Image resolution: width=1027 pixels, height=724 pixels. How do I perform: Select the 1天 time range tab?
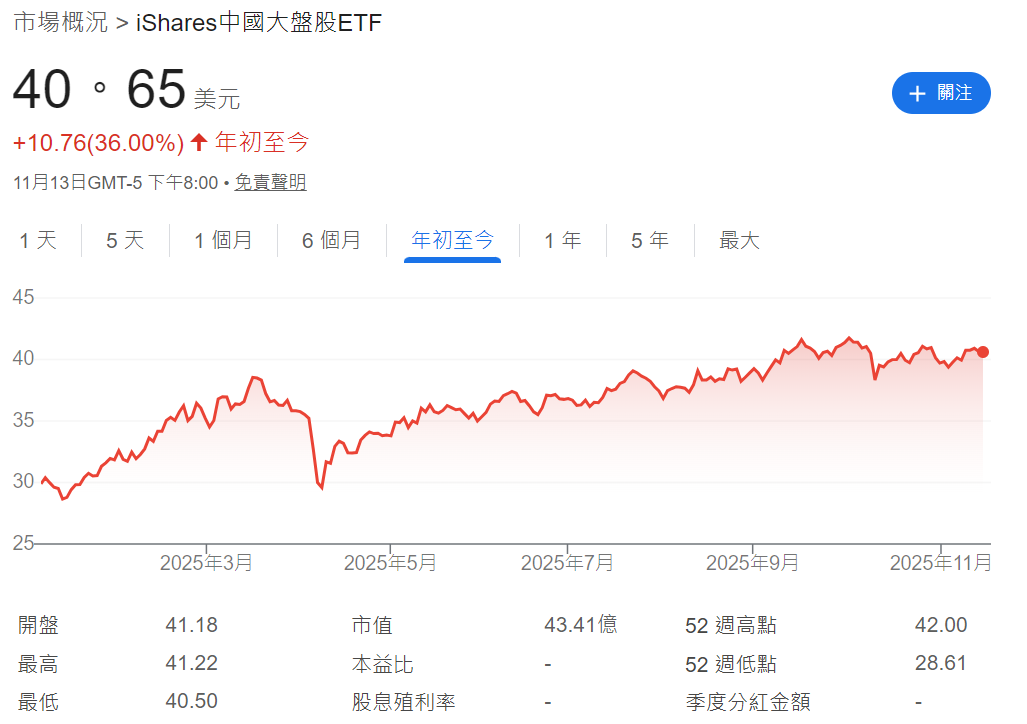(38, 240)
